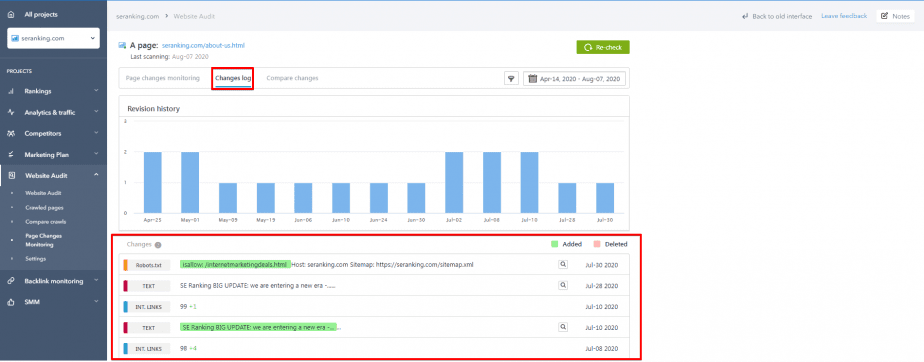The width and height of the screenshot is (924, 362).
Task: Click the SMM thumbs-up icon
Action: [11, 302]
